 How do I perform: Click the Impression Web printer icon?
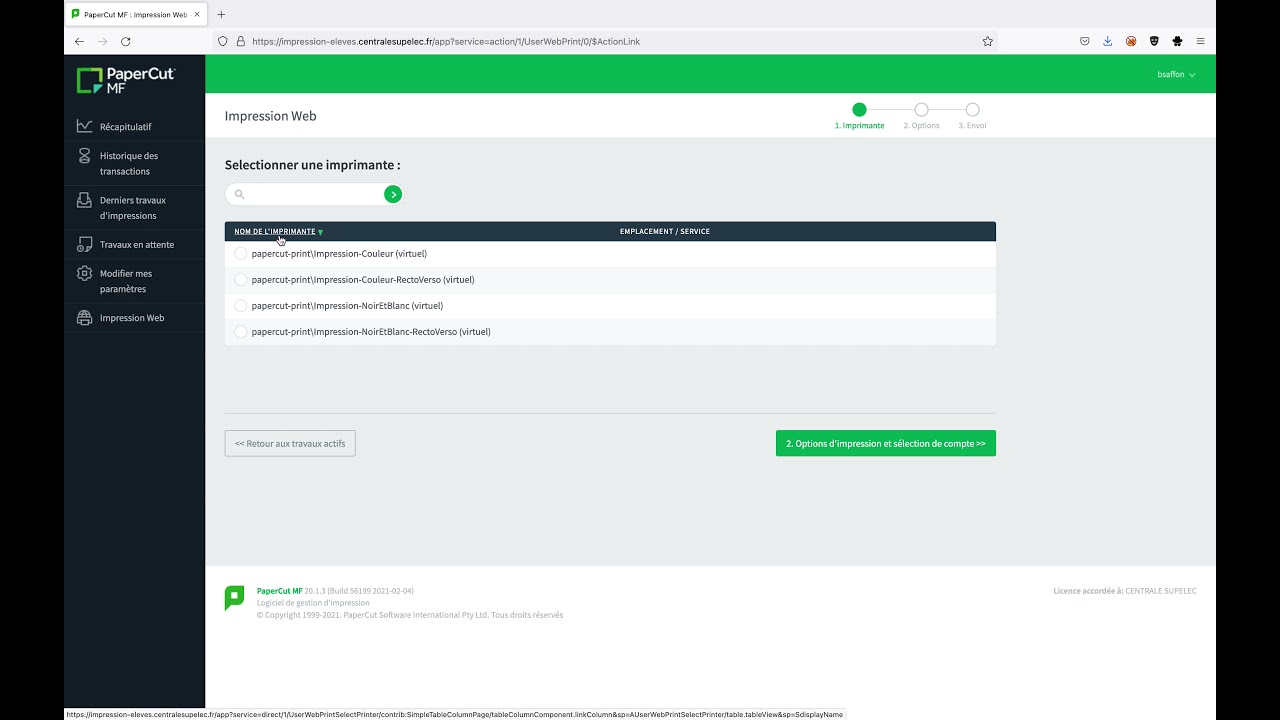pyautogui.click(x=84, y=318)
